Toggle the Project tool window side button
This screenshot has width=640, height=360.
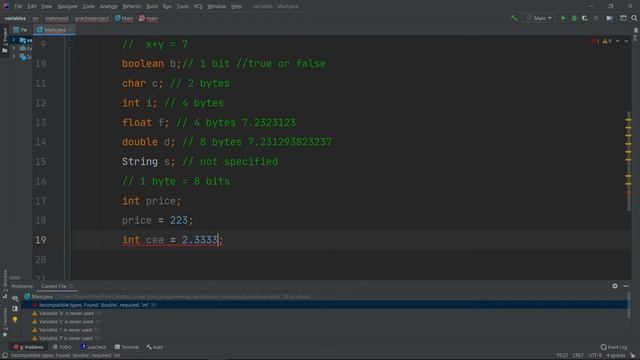pyautogui.click(x=4, y=40)
